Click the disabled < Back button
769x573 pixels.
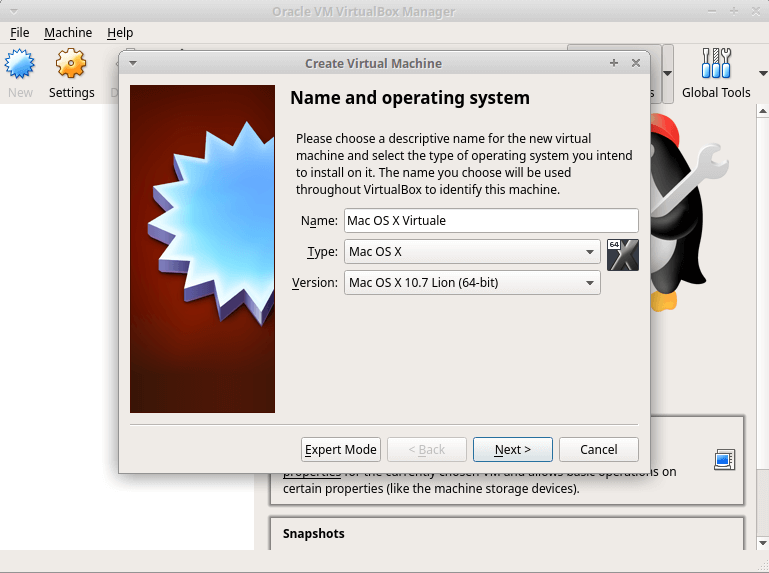point(427,449)
